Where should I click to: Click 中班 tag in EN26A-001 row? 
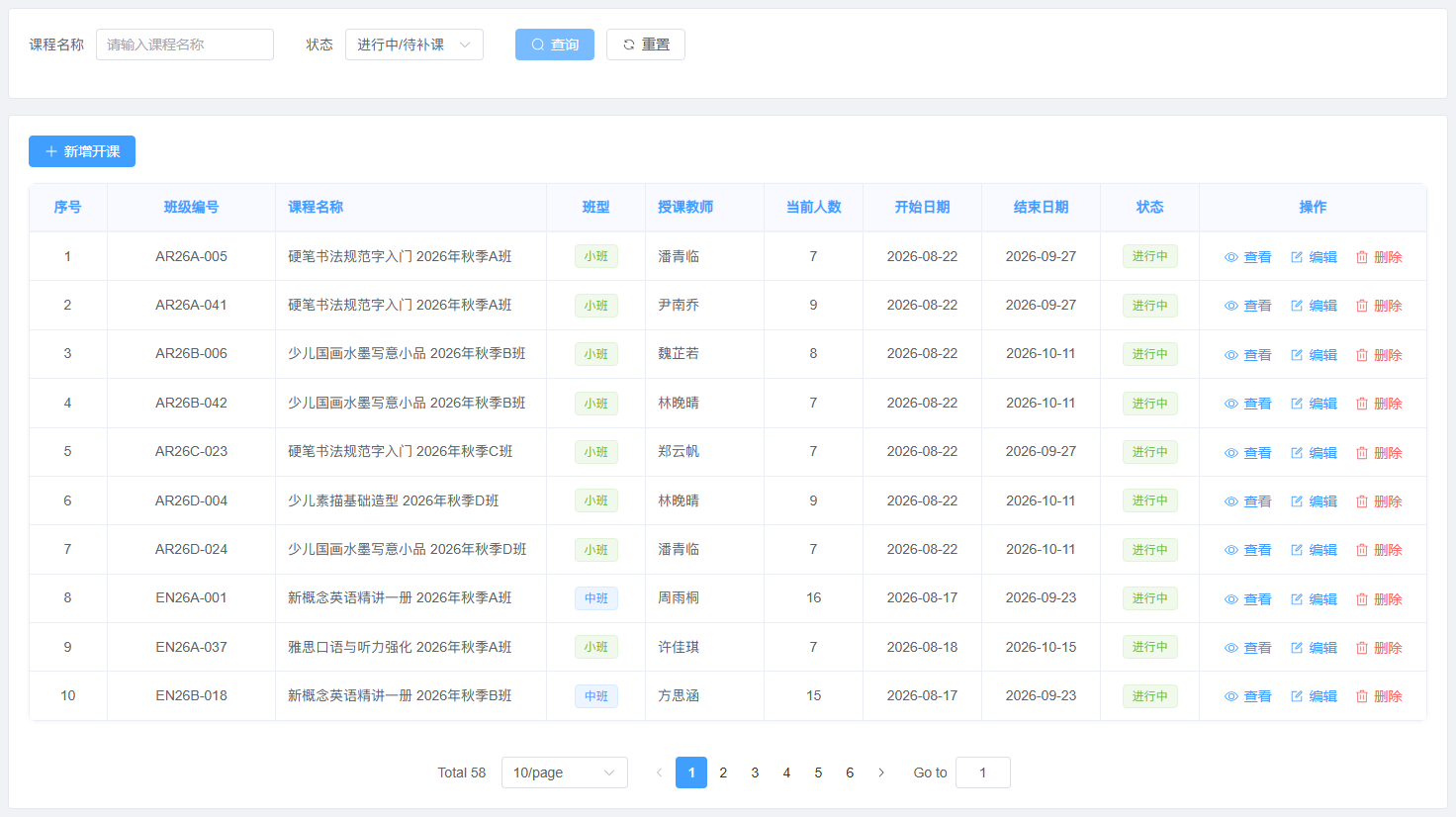pyautogui.click(x=596, y=598)
